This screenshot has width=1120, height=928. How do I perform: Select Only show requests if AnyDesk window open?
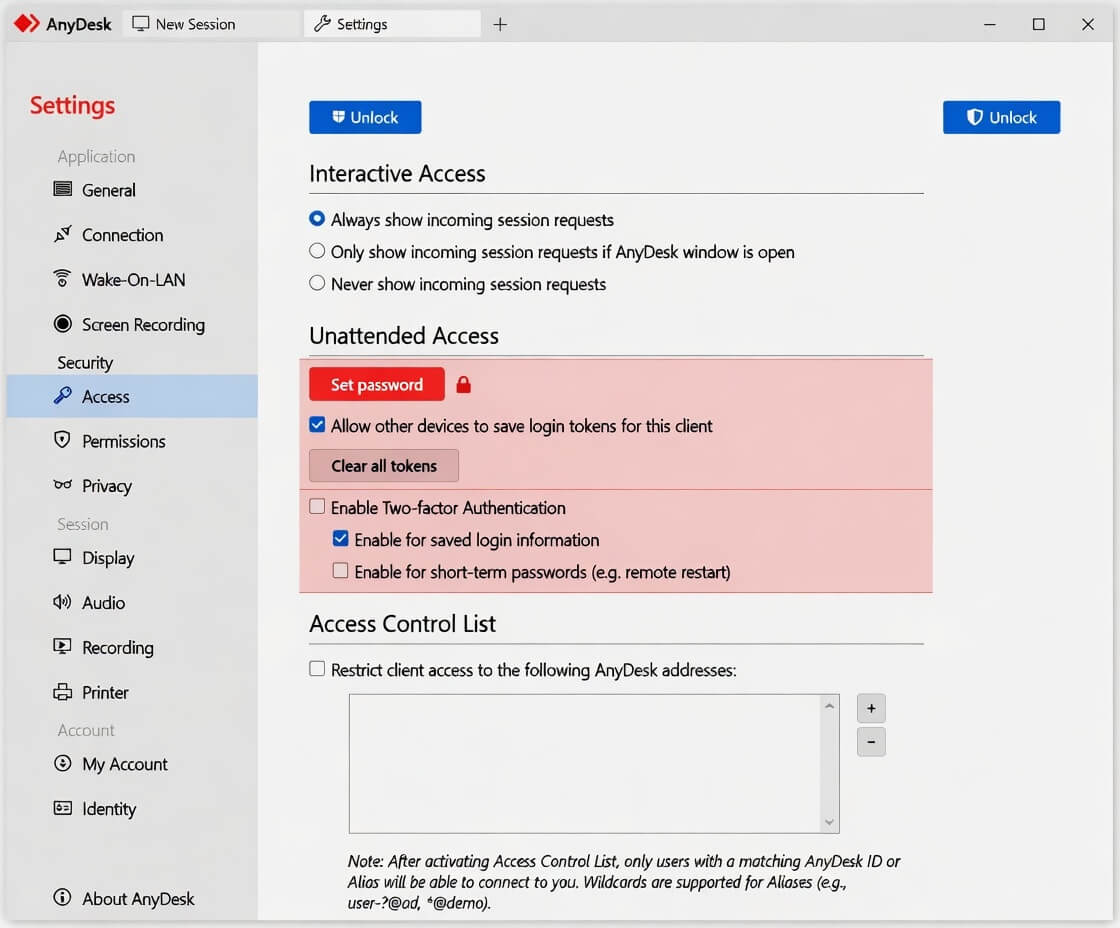click(x=317, y=251)
